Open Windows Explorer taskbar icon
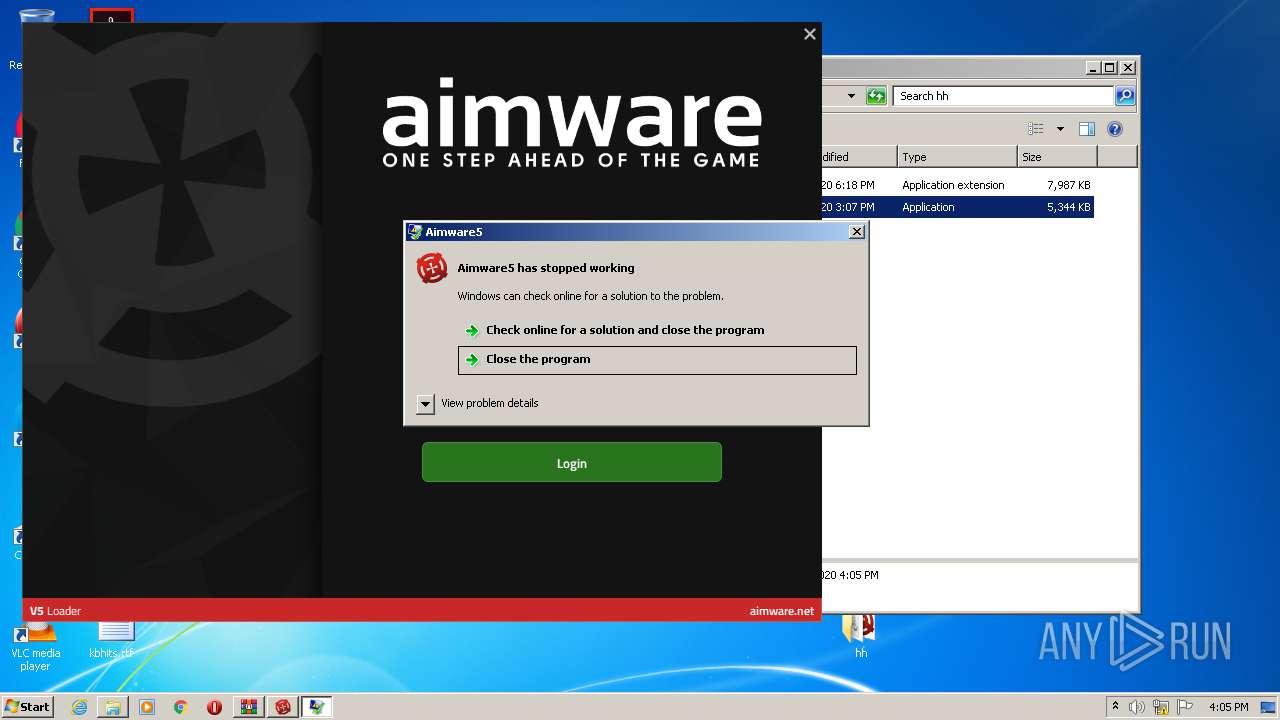The height and width of the screenshot is (720, 1280). (113, 707)
